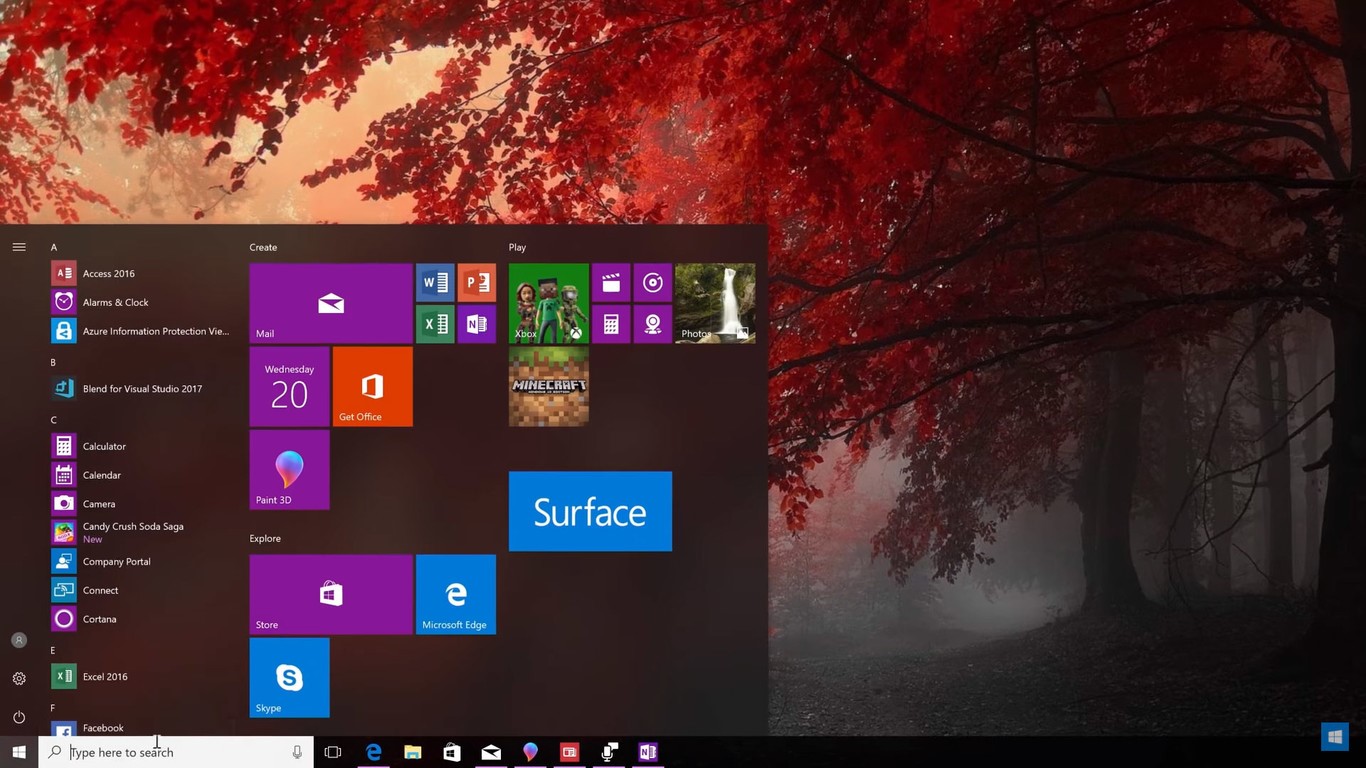Image resolution: width=1366 pixels, height=768 pixels.
Task: Open Store from the taskbar
Action: [452, 752]
